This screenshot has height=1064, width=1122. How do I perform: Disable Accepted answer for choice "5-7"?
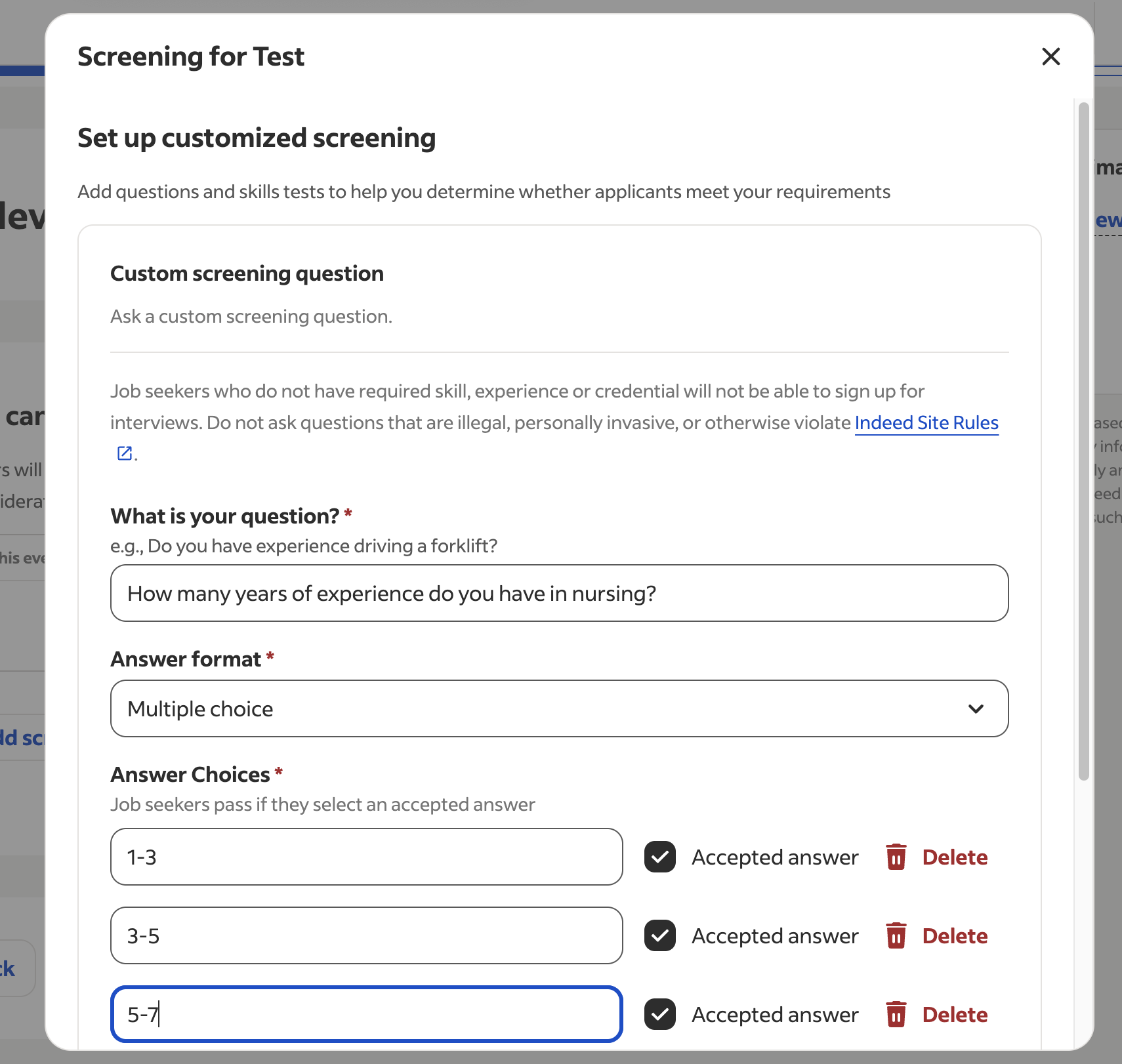660,1014
